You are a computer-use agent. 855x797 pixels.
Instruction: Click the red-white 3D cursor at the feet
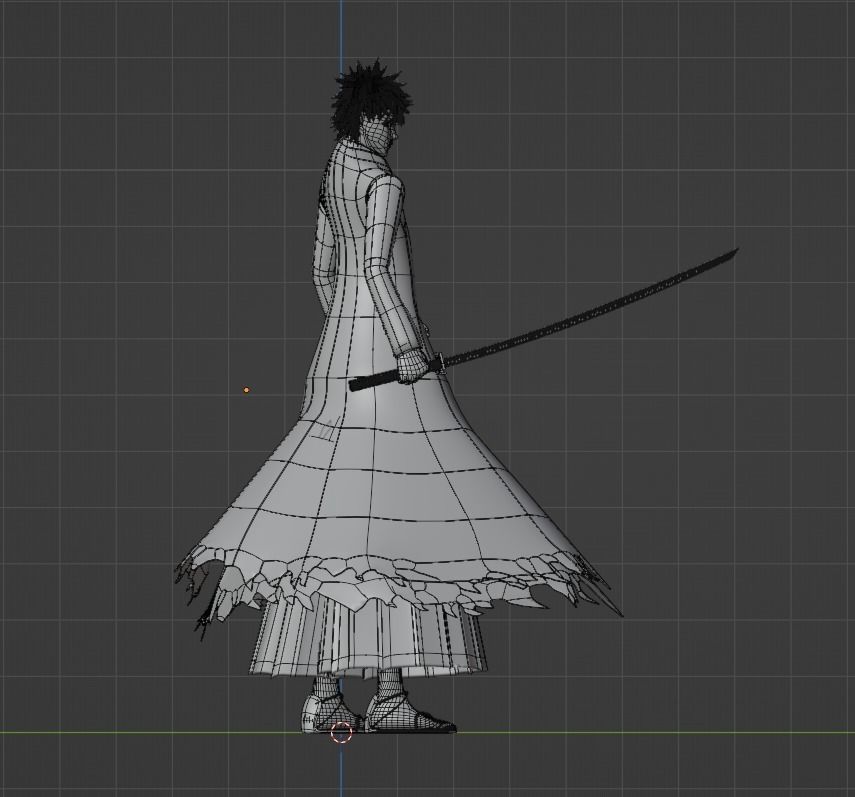pyautogui.click(x=342, y=732)
